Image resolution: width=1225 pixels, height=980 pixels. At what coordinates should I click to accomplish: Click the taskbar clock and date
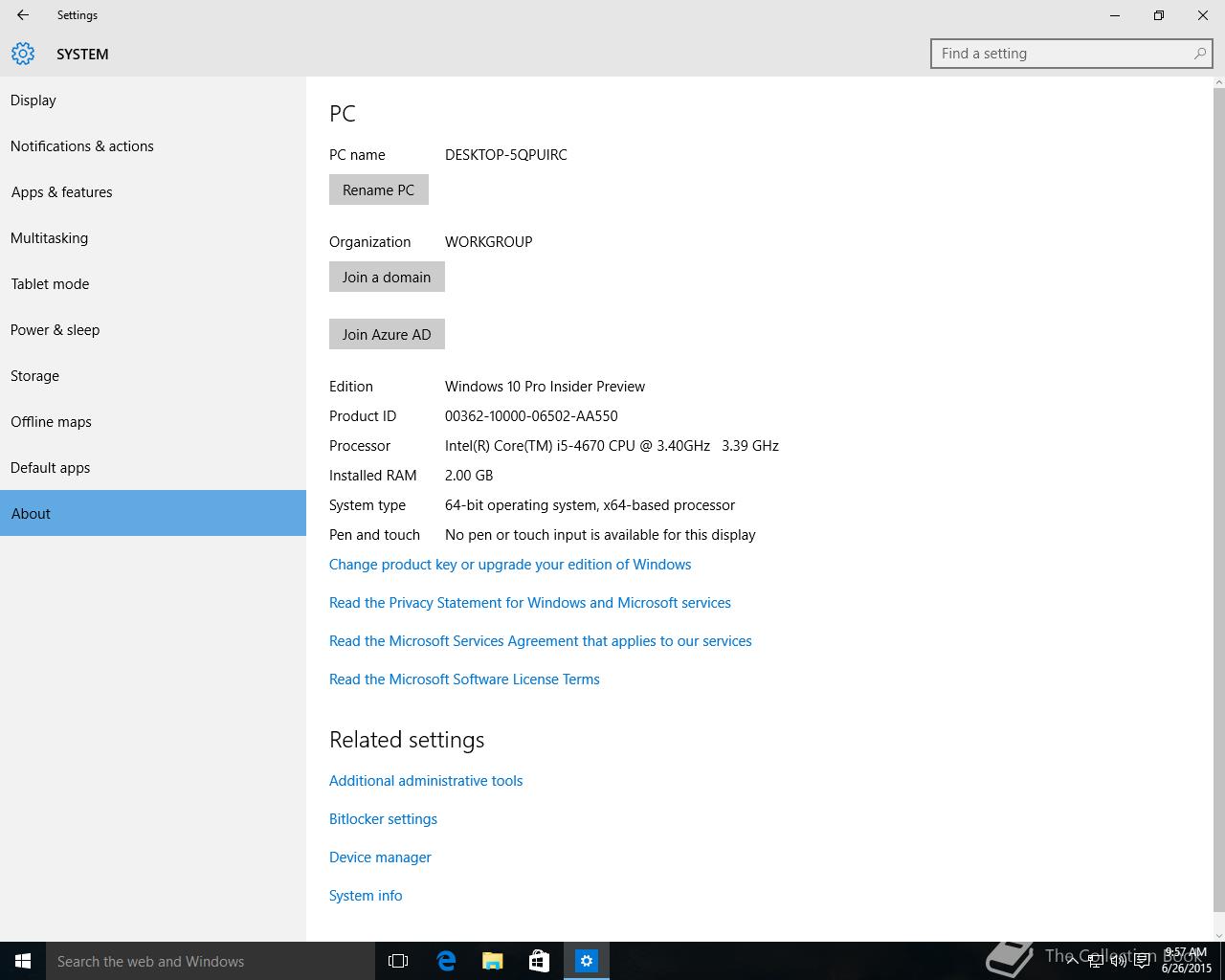coord(1186,961)
